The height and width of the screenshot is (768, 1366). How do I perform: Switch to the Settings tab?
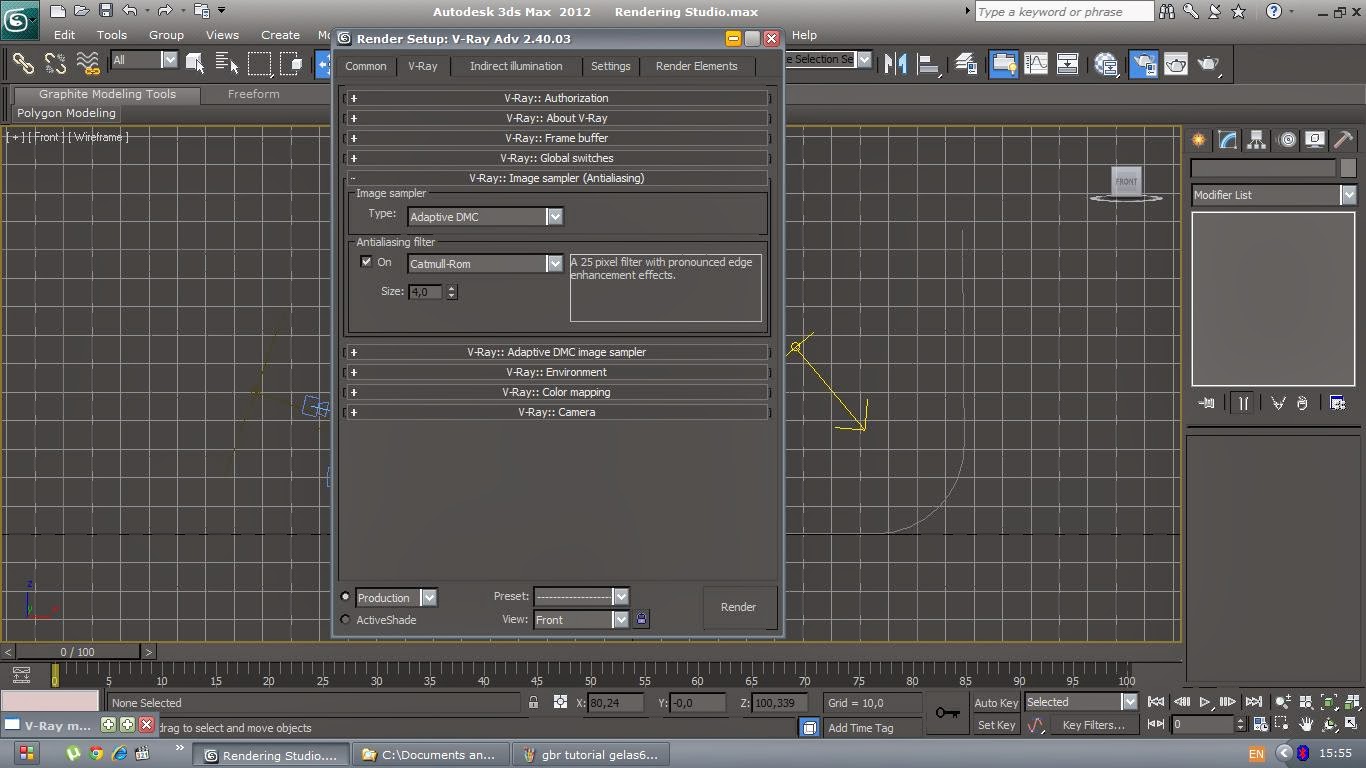(610, 66)
